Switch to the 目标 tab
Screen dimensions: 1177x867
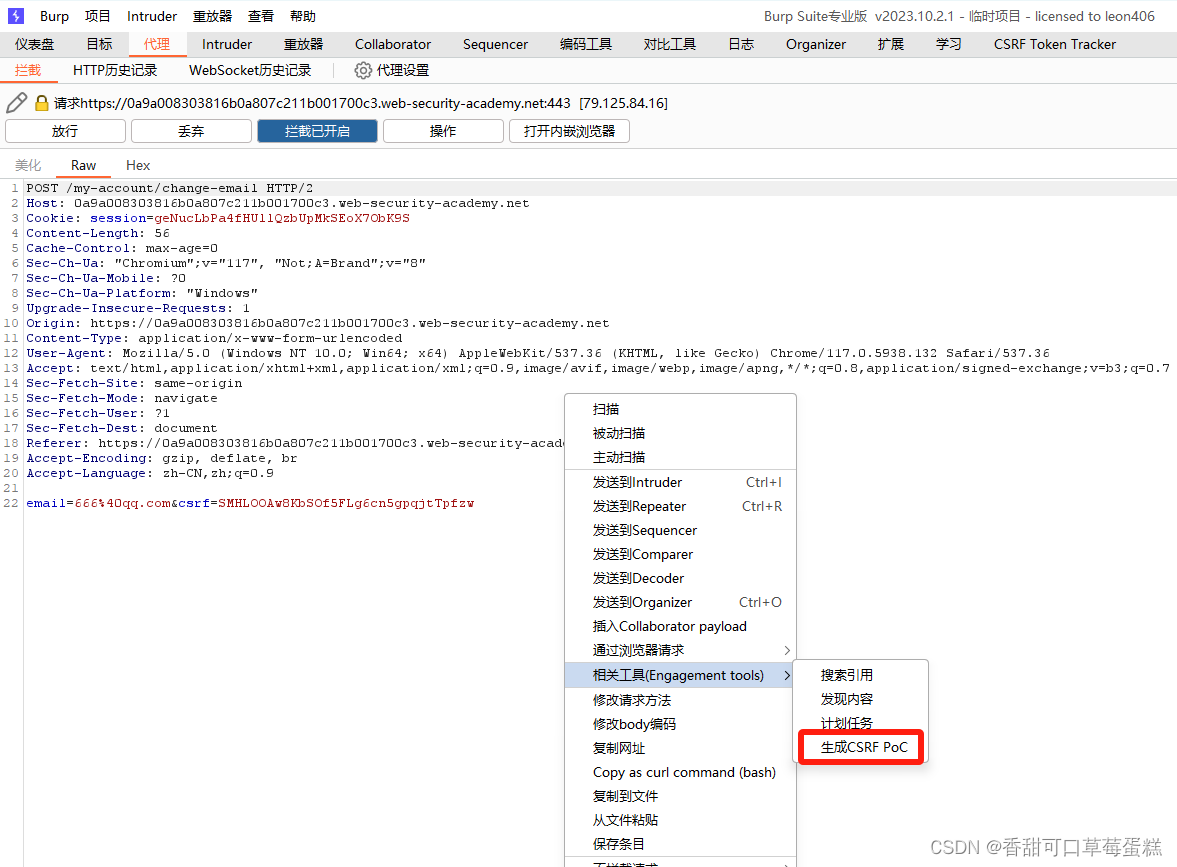[99, 44]
